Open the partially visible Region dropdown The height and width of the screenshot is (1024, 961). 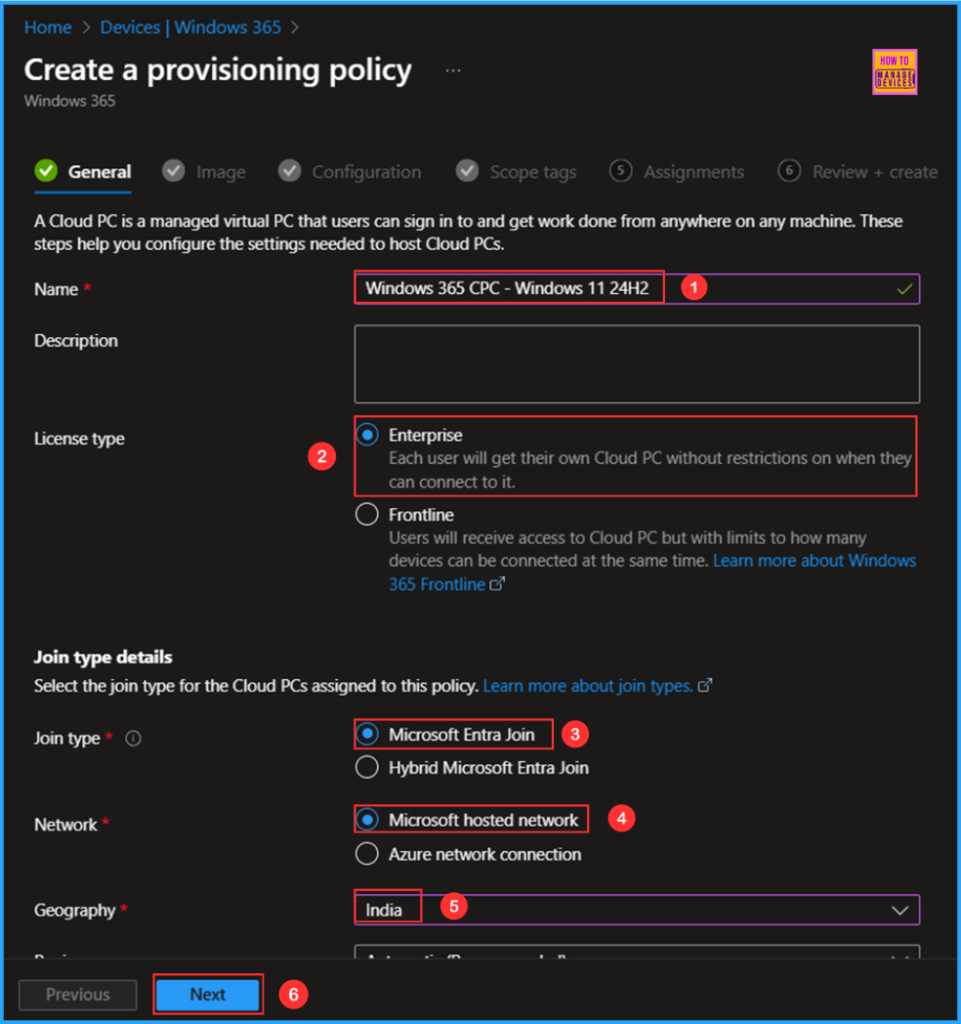click(x=637, y=952)
